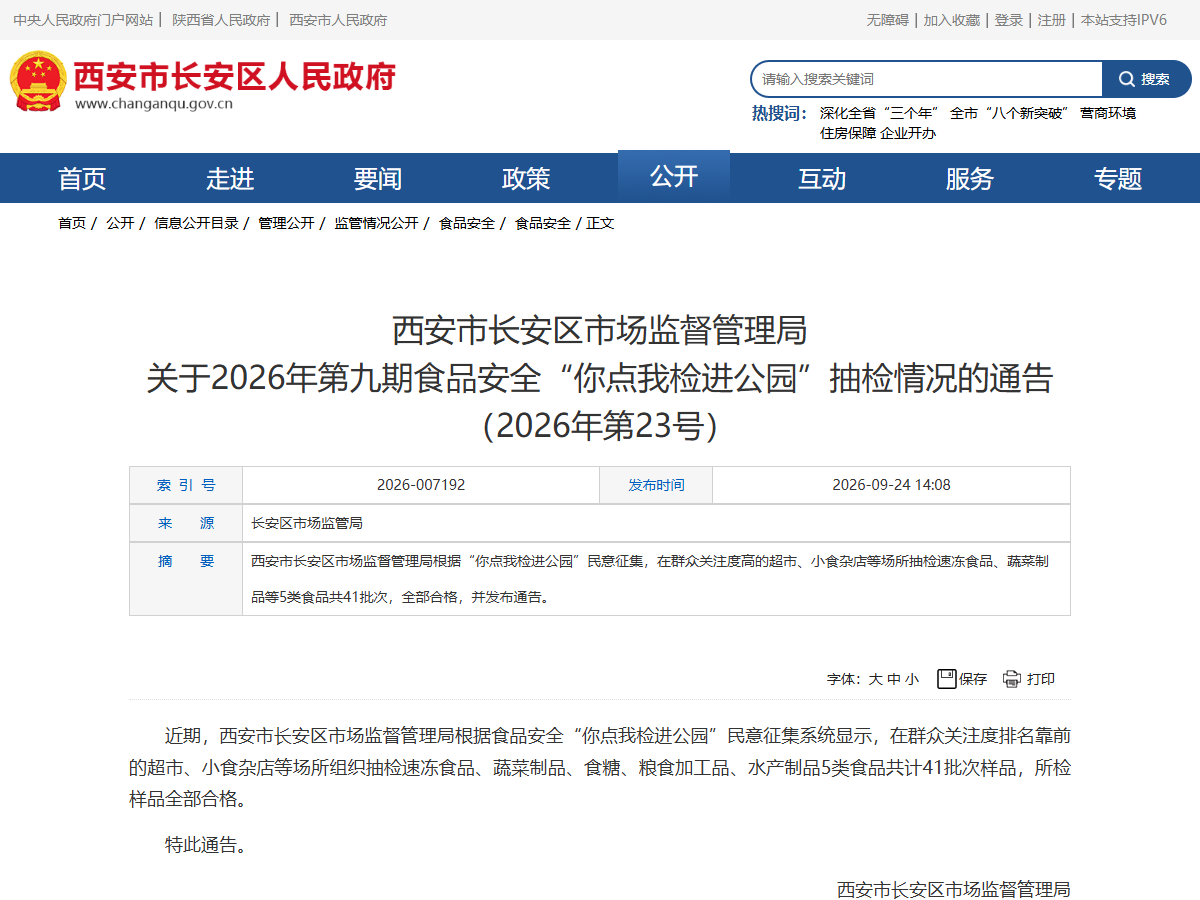Screen dimensions: 1200x900
Task: Open the 走进 navigation tab
Action: pos(230,178)
